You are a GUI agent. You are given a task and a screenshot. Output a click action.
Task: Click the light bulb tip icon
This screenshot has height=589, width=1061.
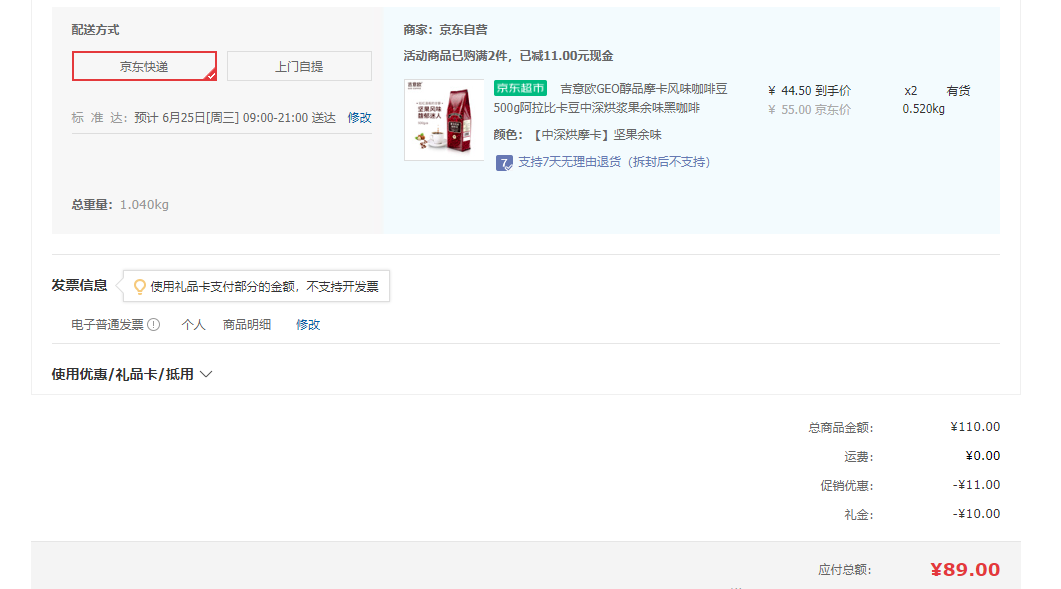click(x=140, y=286)
